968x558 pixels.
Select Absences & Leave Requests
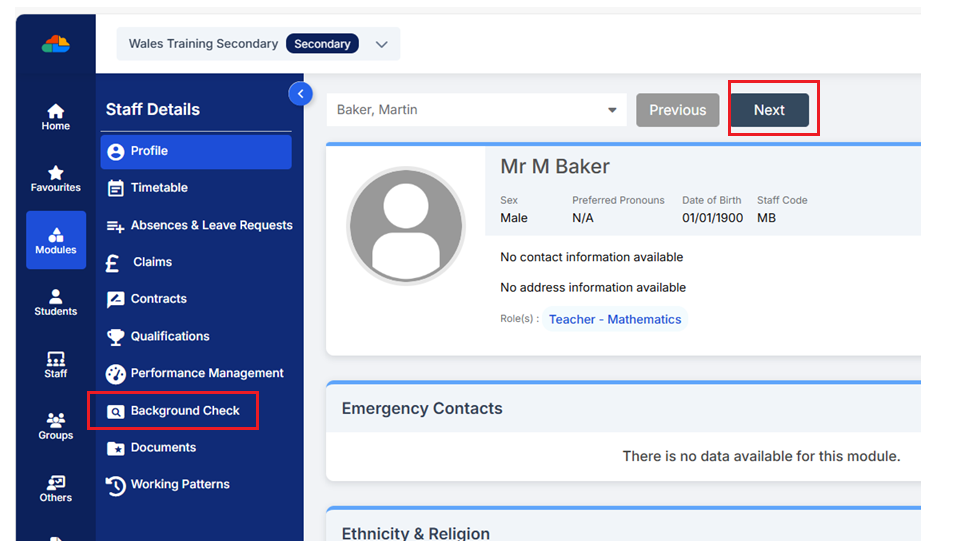211,225
